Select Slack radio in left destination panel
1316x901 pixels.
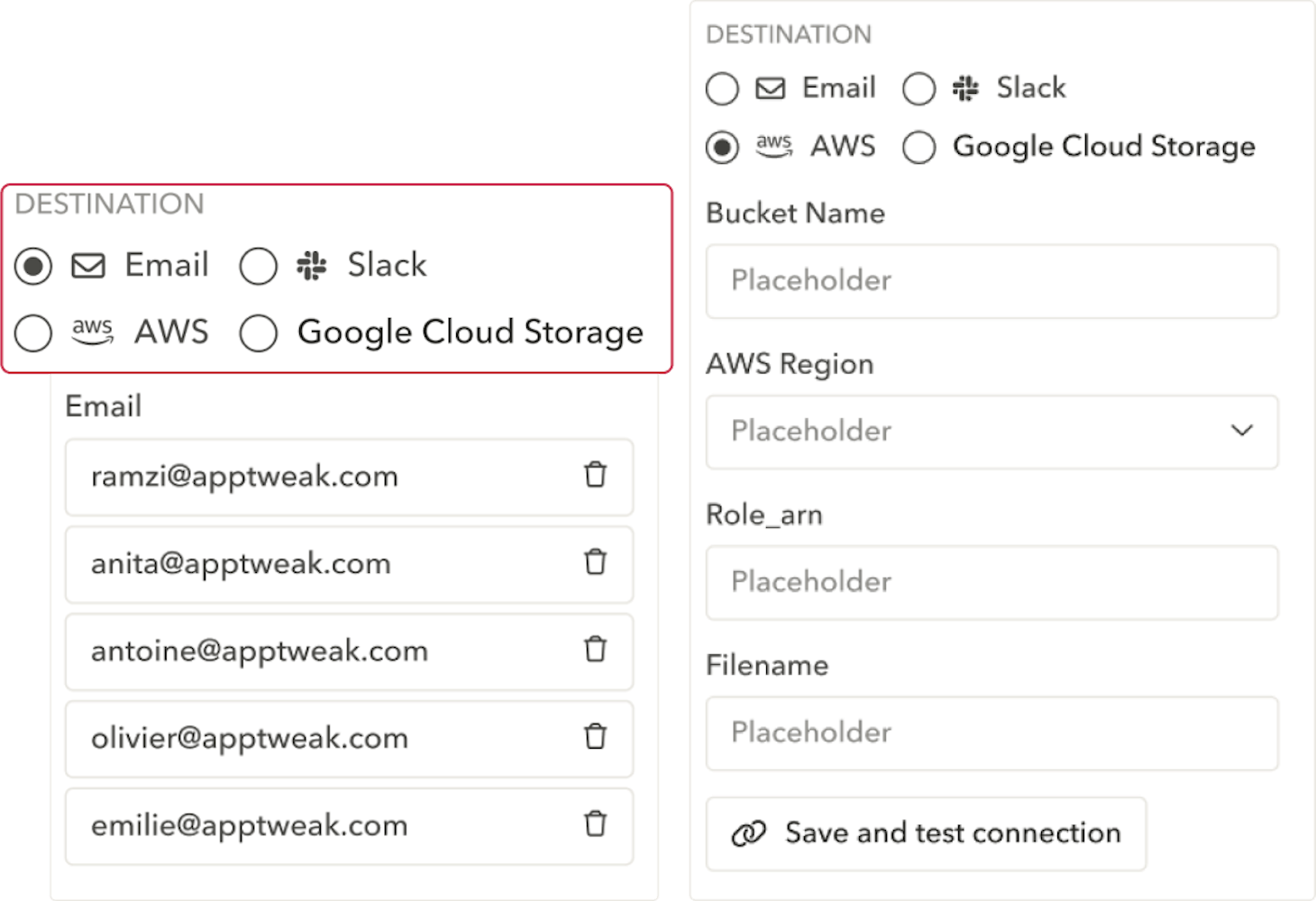coord(259,267)
